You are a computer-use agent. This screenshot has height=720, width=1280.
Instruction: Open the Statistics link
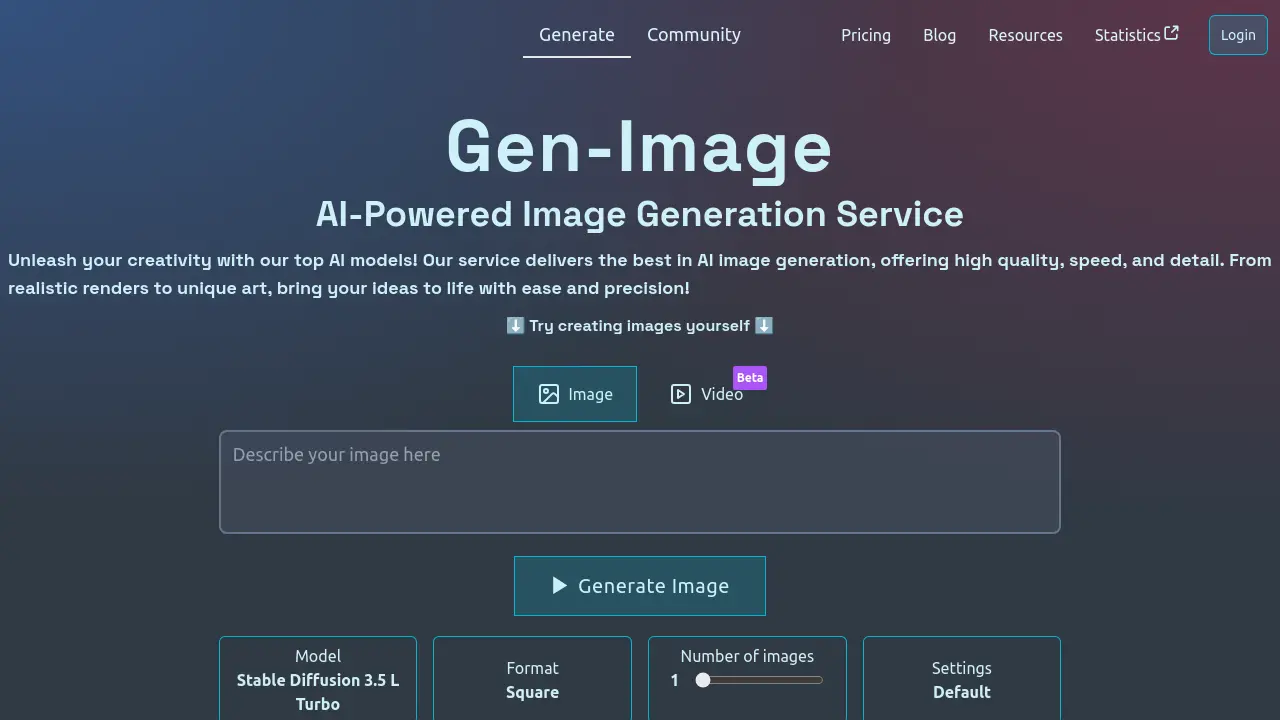(x=1136, y=35)
